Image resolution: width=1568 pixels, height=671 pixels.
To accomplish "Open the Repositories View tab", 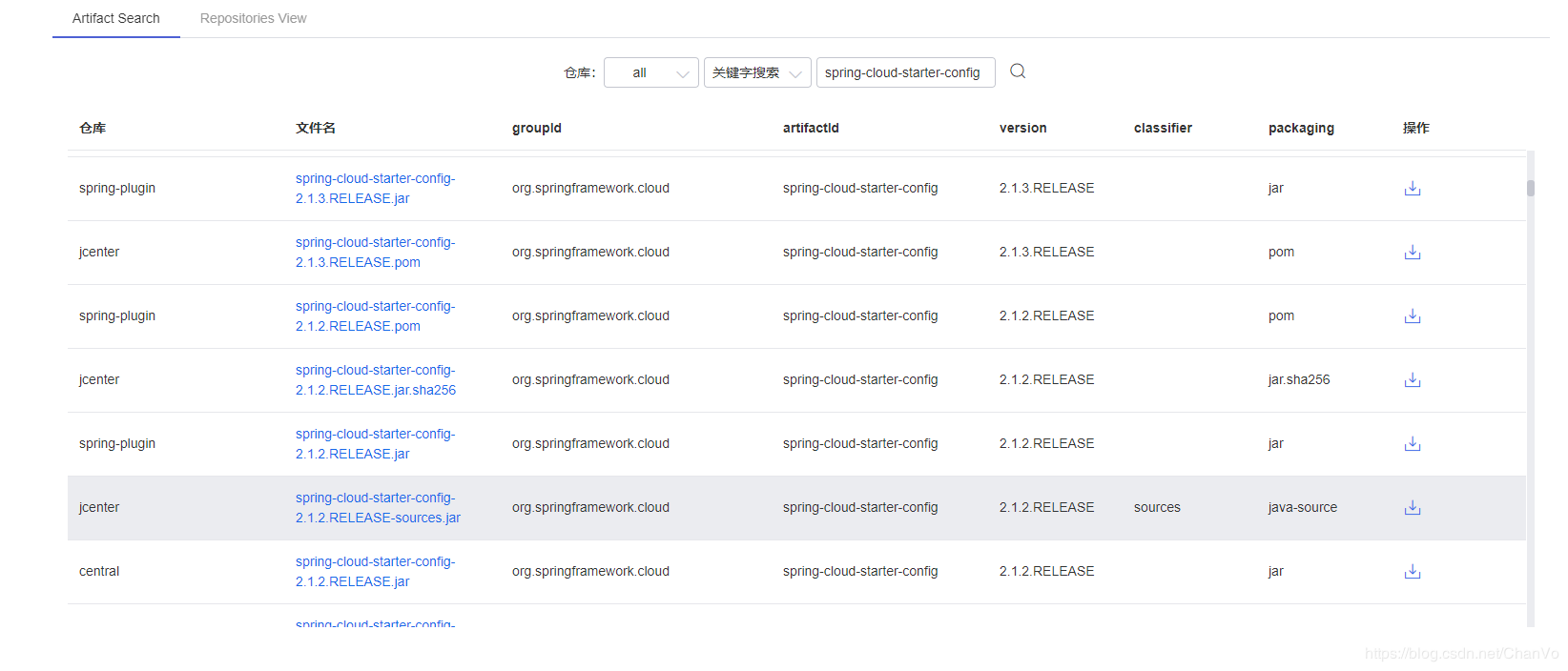I will pyautogui.click(x=253, y=18).
